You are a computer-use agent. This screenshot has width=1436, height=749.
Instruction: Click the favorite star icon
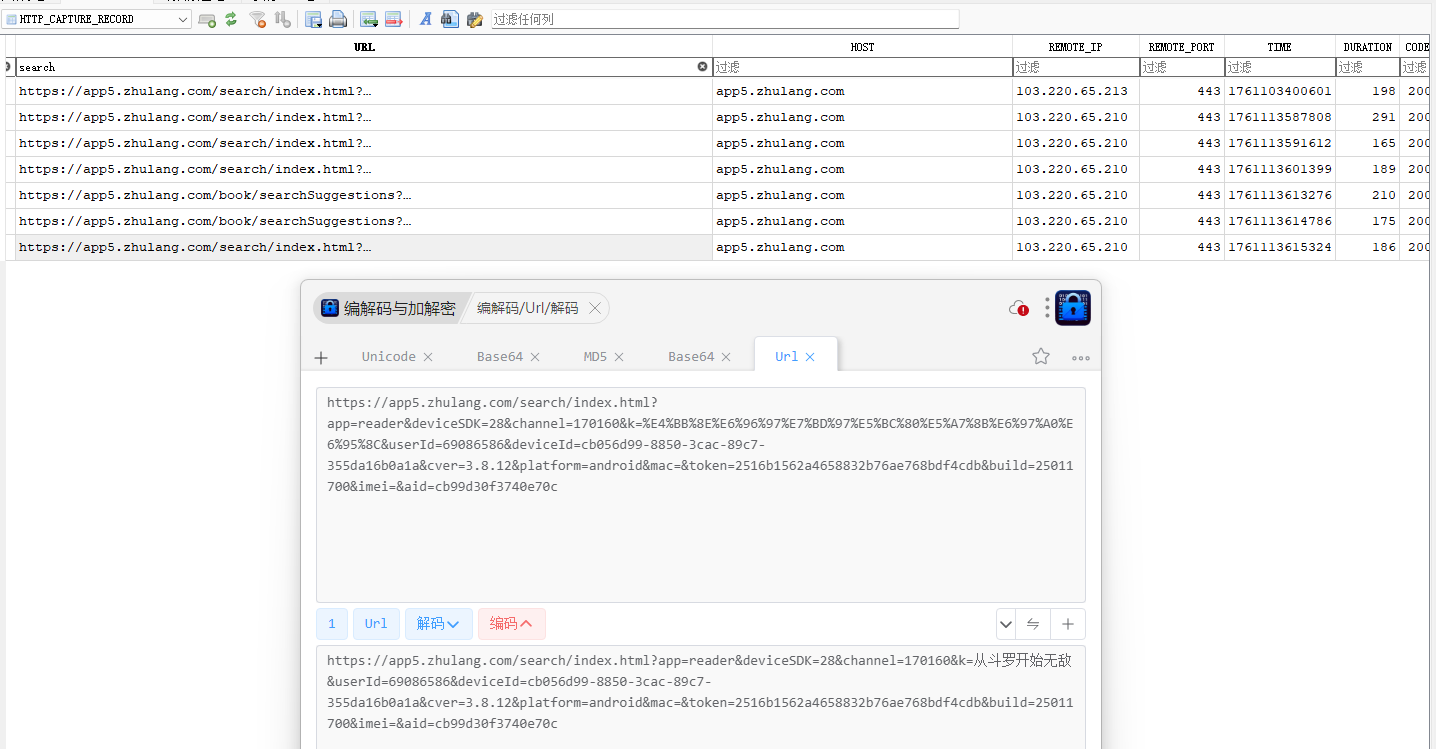click(x=1041, y=356)
